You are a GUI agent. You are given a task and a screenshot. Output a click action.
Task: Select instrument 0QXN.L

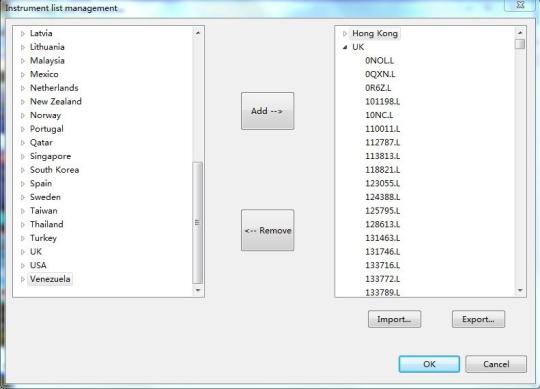(380, 74)
